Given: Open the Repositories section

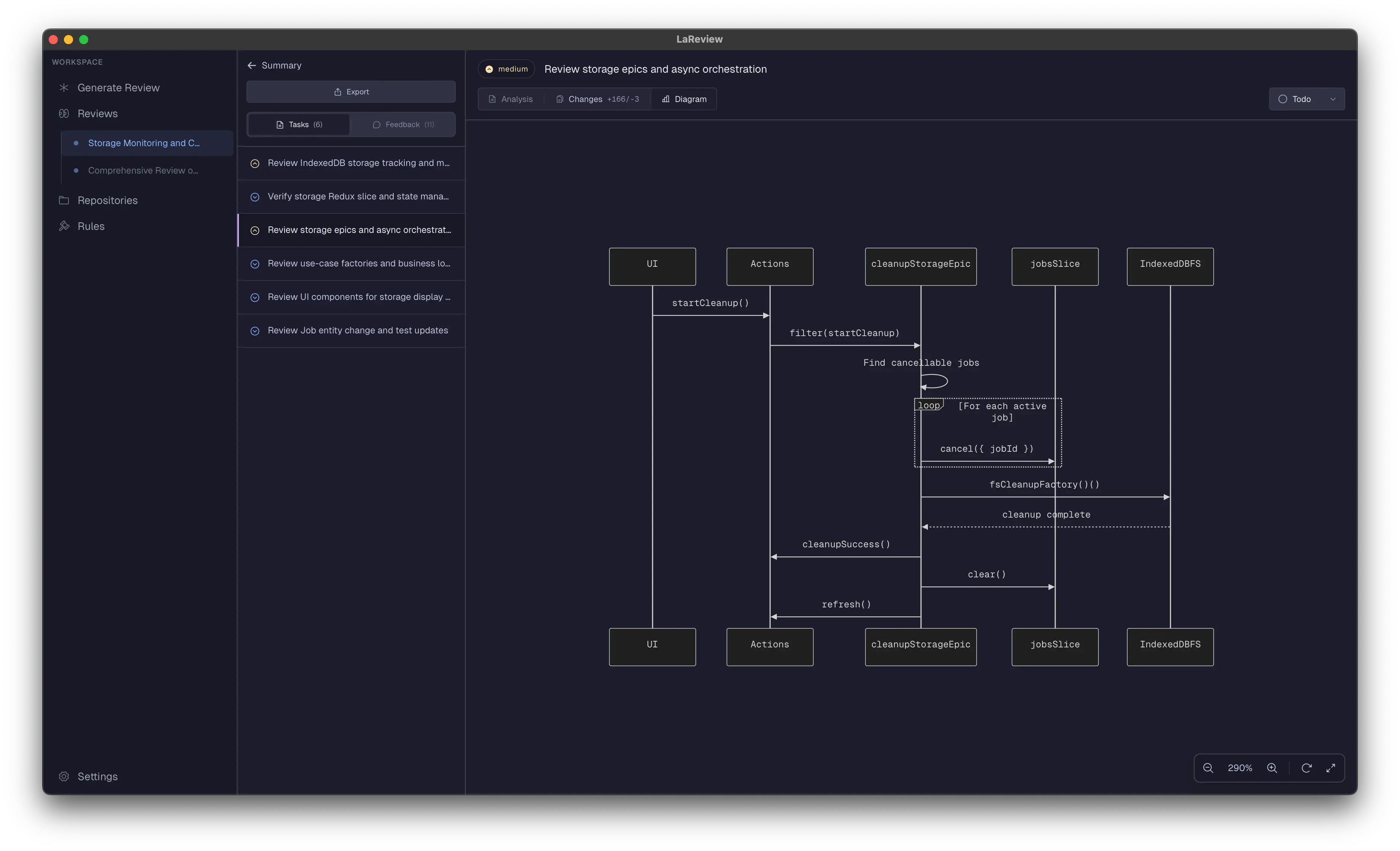Looking at the screenshot, I should (107, 200).
